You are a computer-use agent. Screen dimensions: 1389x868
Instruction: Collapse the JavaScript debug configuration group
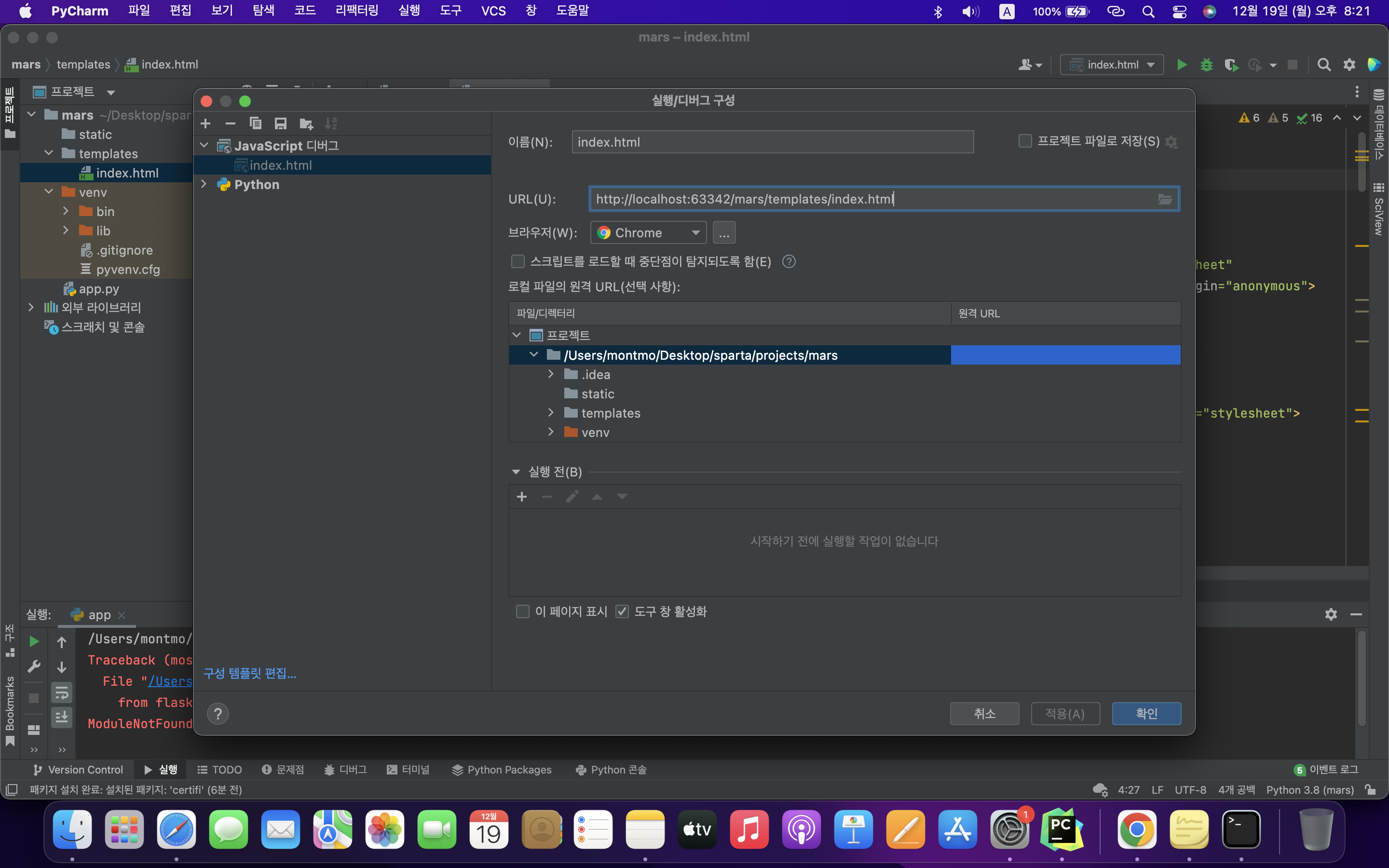(204, 146)
